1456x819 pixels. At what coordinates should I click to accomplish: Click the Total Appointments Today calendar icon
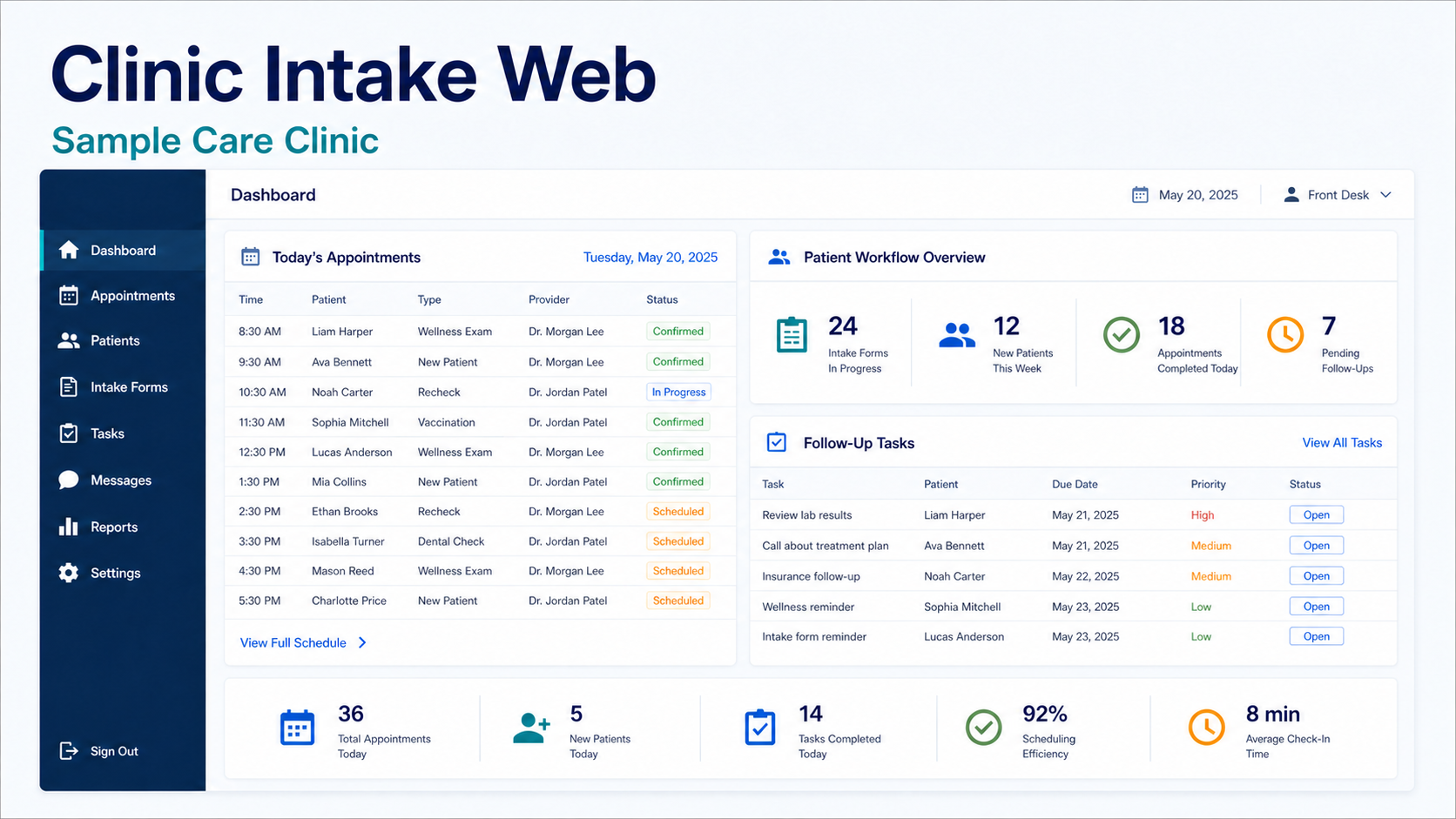pos(297,728)
